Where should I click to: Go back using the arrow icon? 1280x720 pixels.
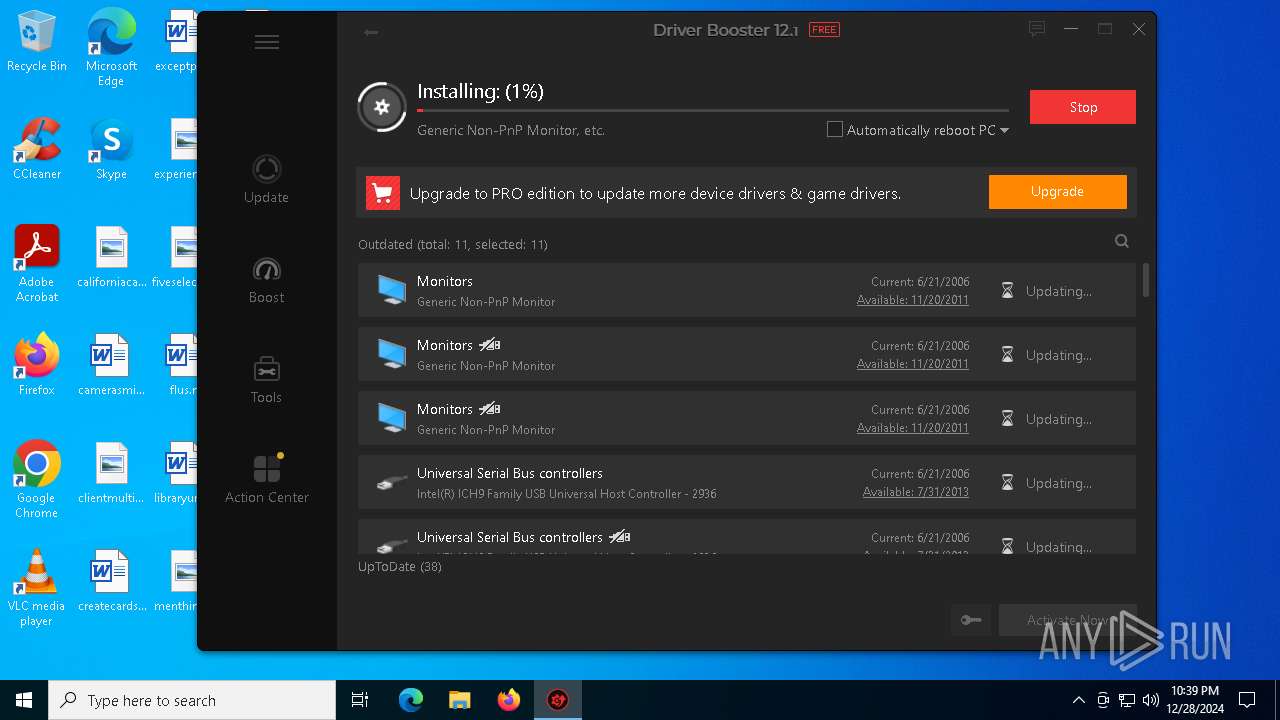(x=371, y=32)
